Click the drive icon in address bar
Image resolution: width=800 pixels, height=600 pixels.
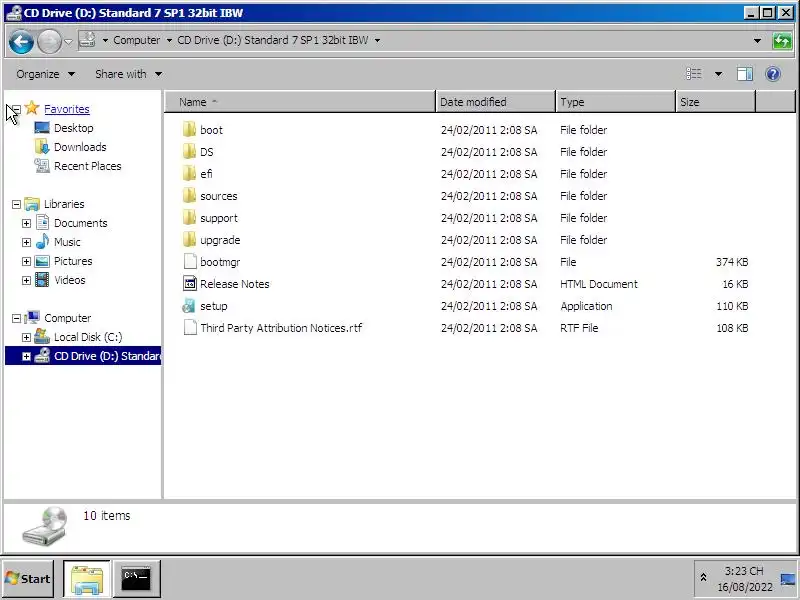click(87, 40)
